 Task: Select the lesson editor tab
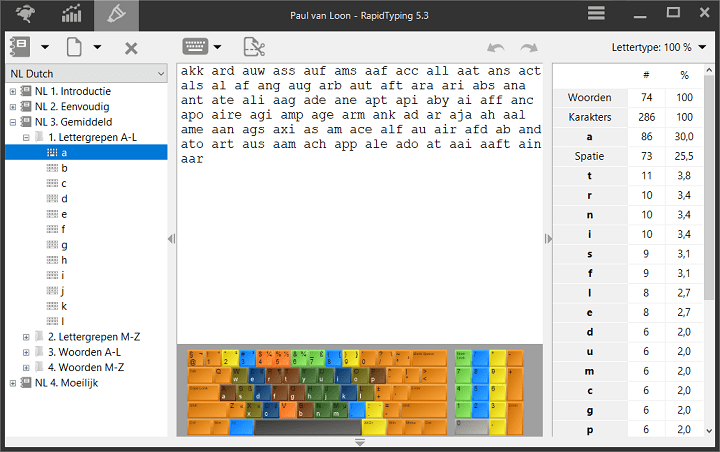pos(117,15)
